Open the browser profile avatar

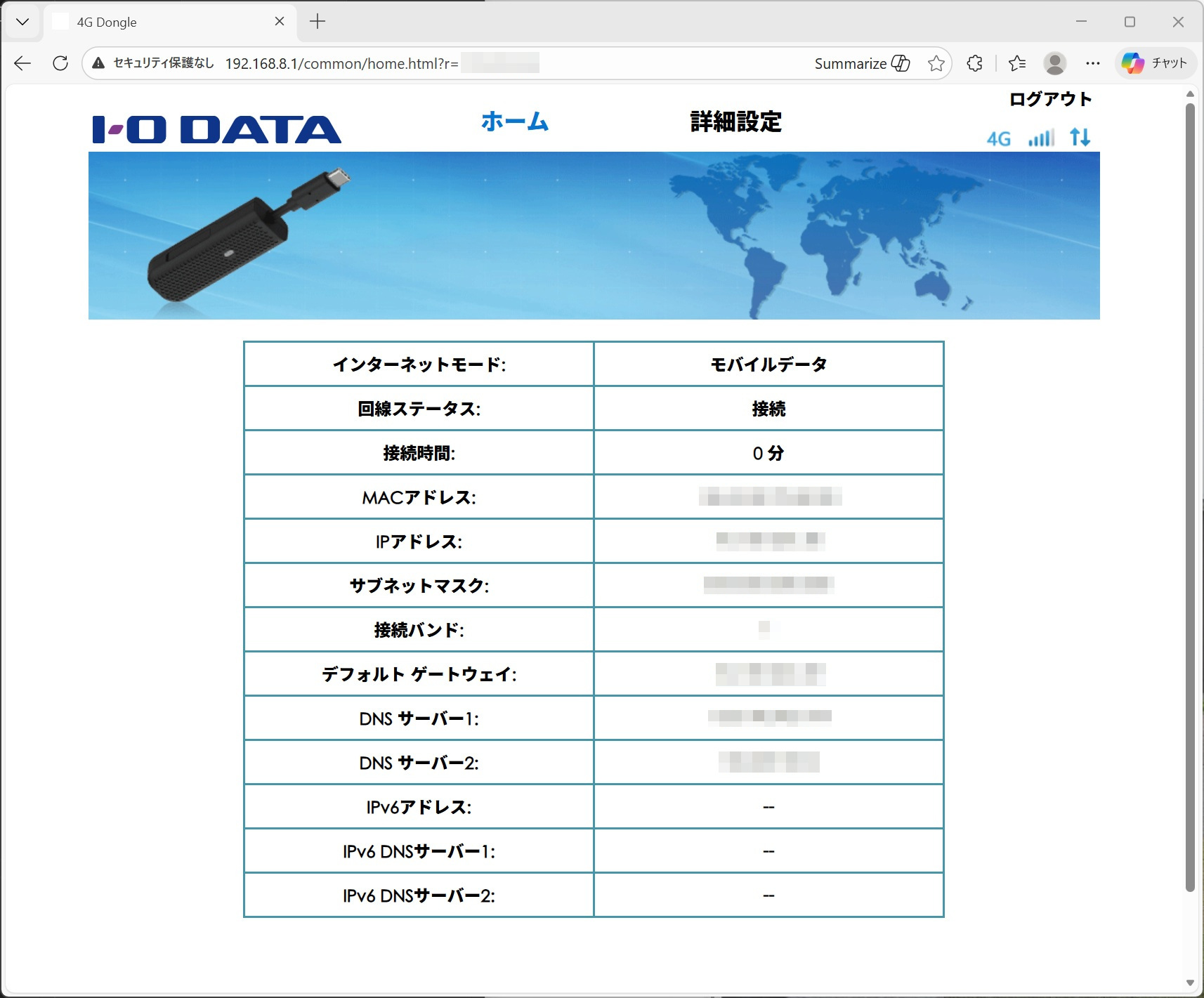coord(1054,63)
